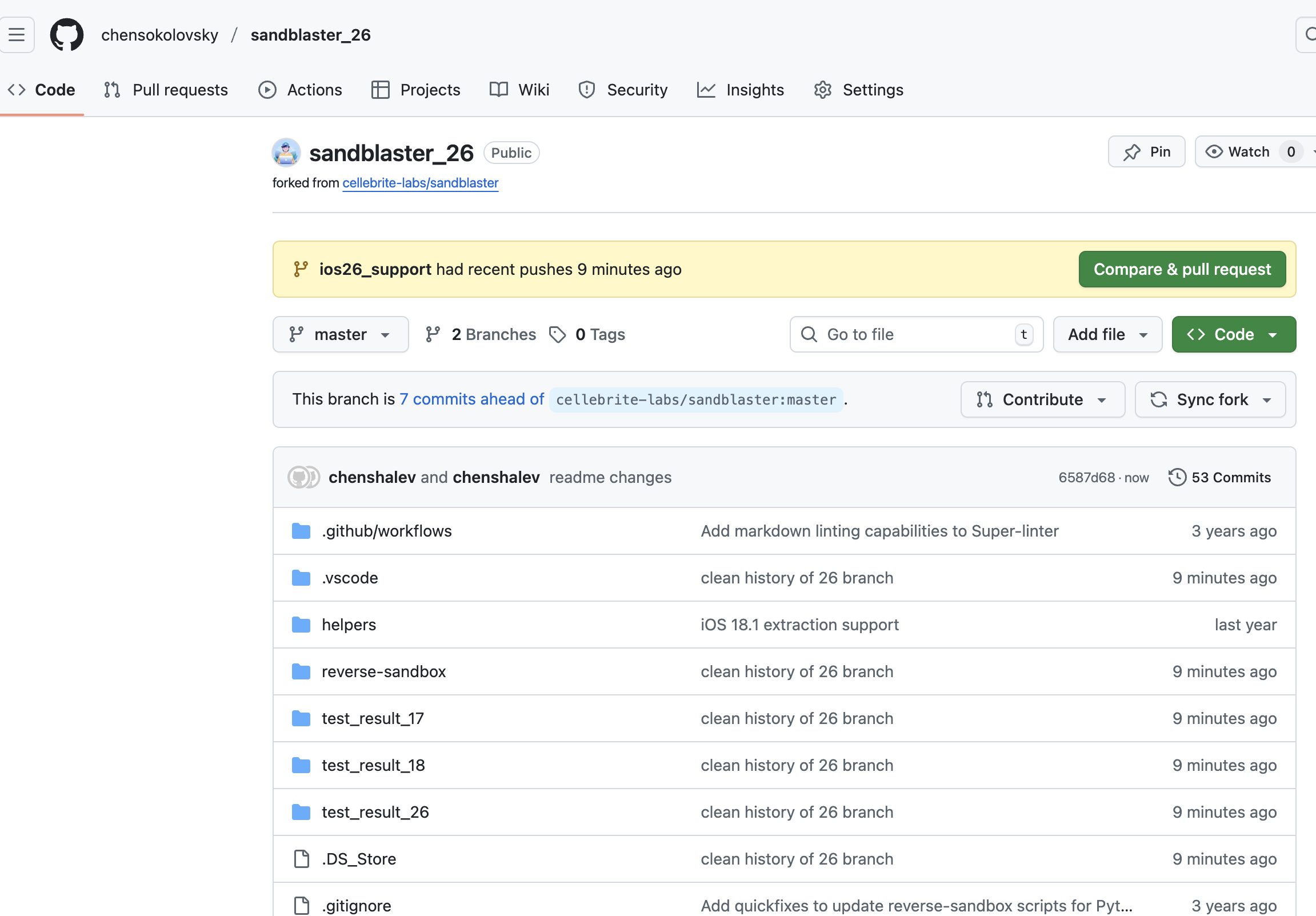The height and width of the screenshot is (916, 1316).
Task: Pin the repository with Pin button
Action: (x=1146, y=152)
